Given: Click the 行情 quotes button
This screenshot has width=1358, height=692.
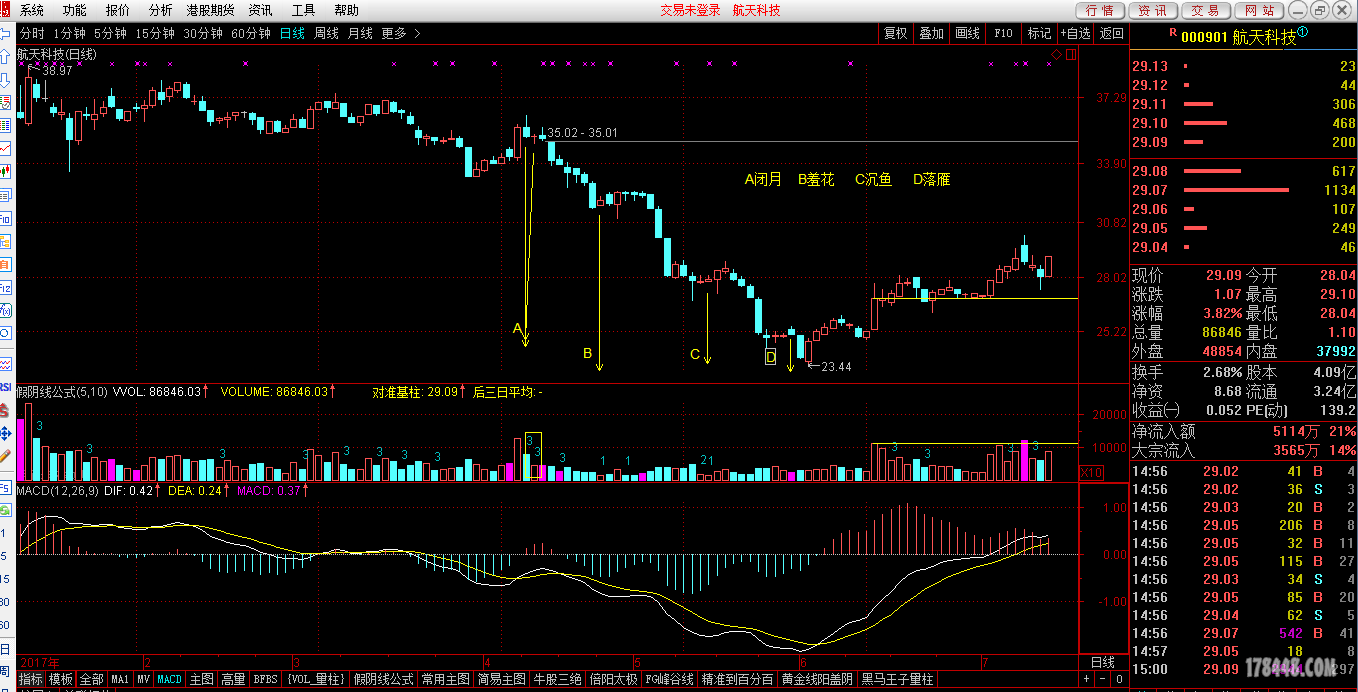Looking at the screenshot, I should pyautogui.click(x=1100, y=10).
